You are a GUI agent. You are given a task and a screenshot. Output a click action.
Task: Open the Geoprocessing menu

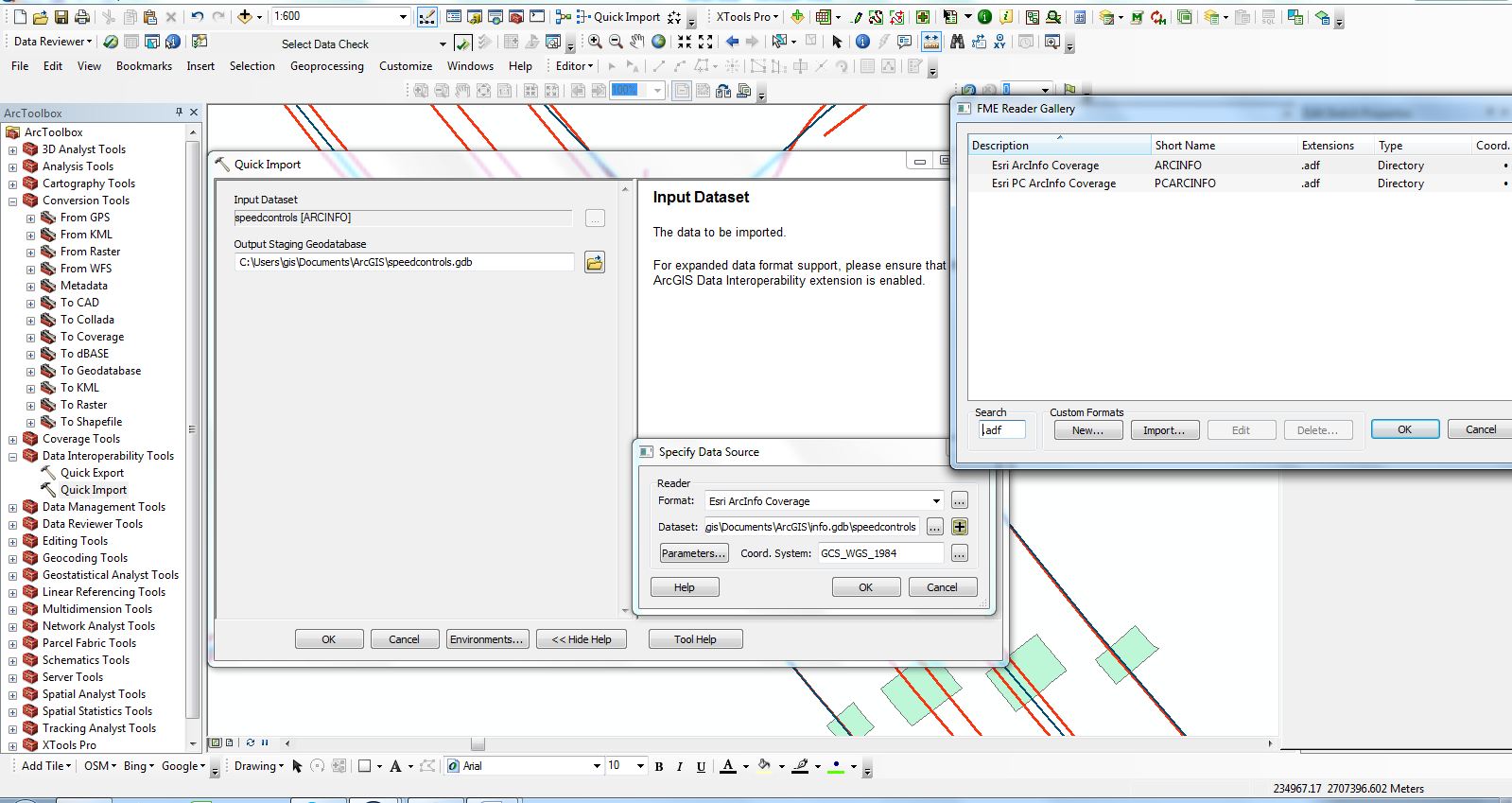[326, 66]
